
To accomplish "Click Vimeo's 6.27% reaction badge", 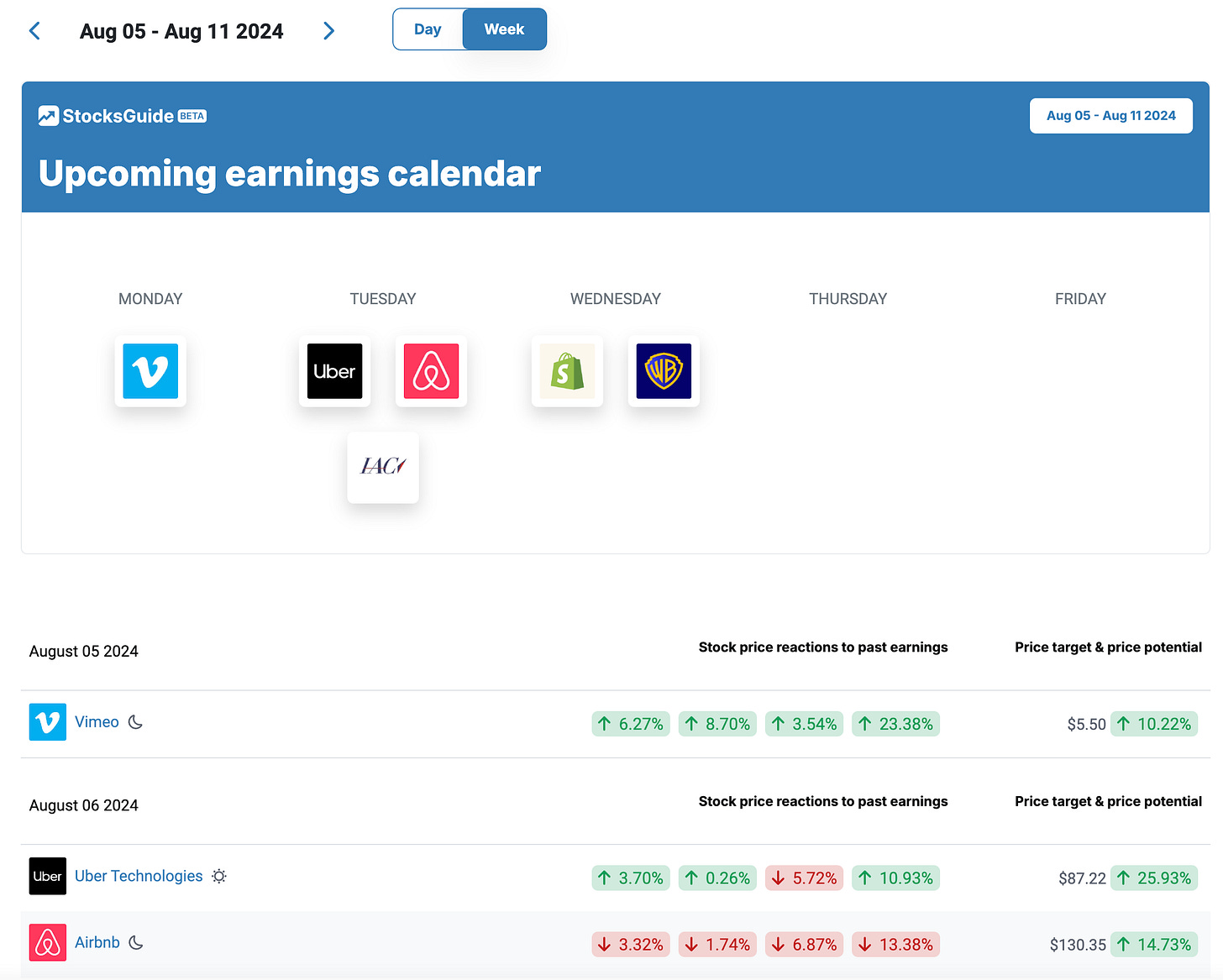I will 631,724.
